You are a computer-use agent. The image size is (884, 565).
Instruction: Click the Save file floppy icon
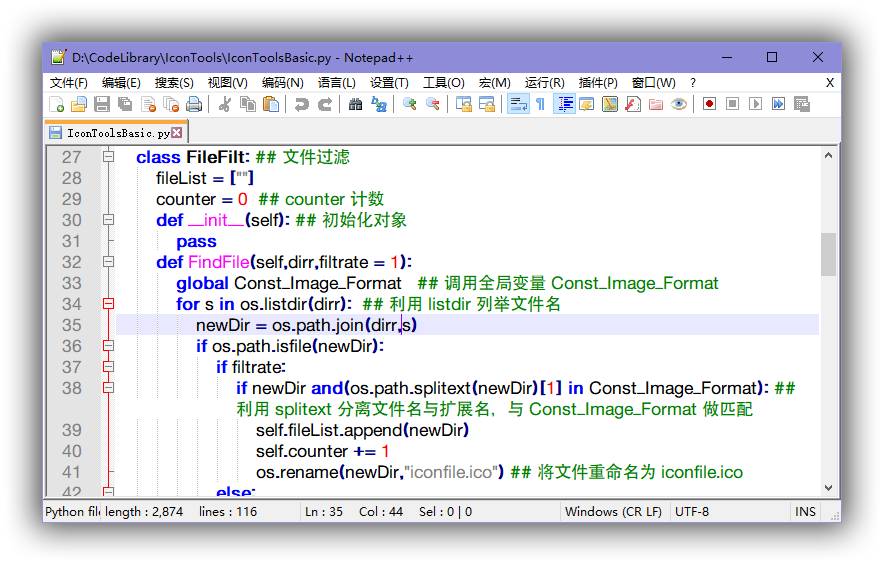[x=101, y=104]
